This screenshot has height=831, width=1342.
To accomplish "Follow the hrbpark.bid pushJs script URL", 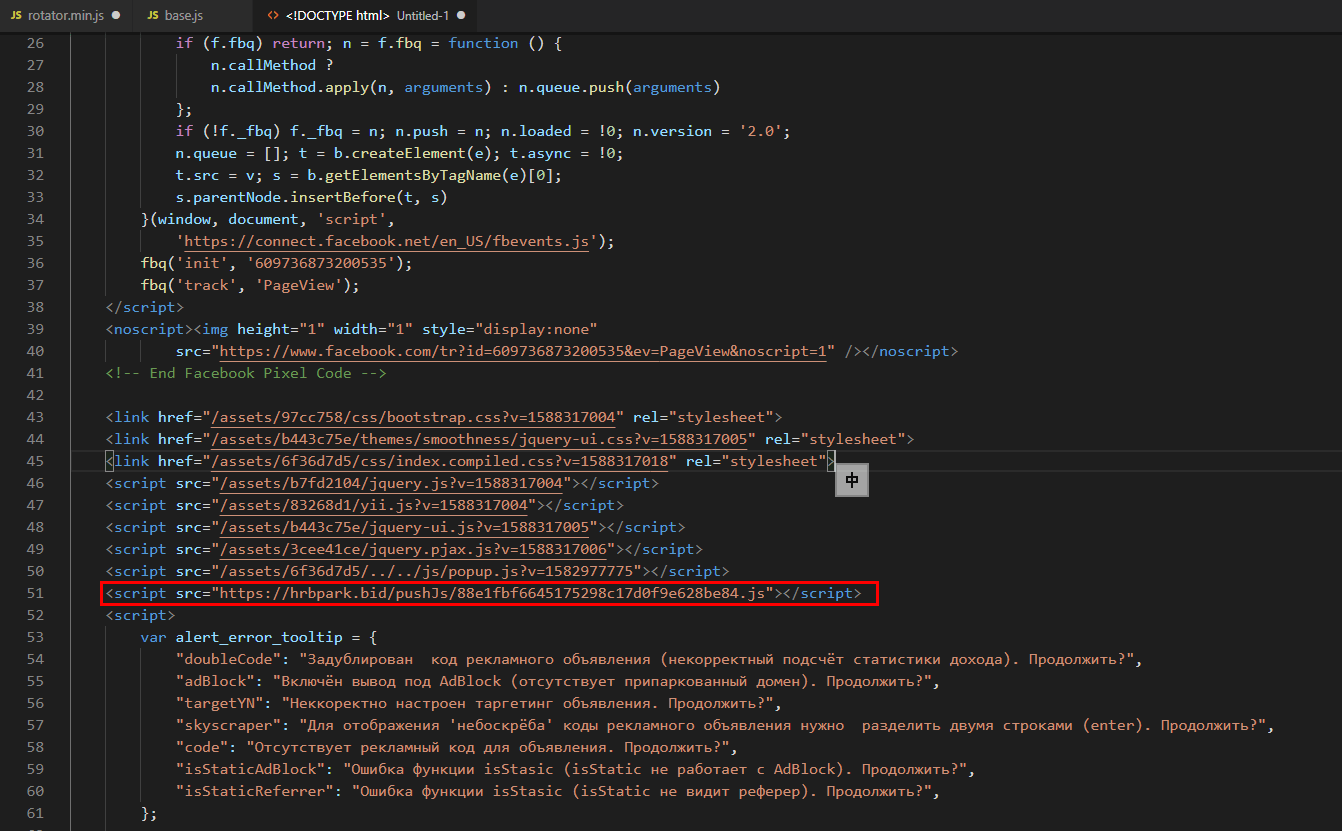I will [x=492, y=593].
